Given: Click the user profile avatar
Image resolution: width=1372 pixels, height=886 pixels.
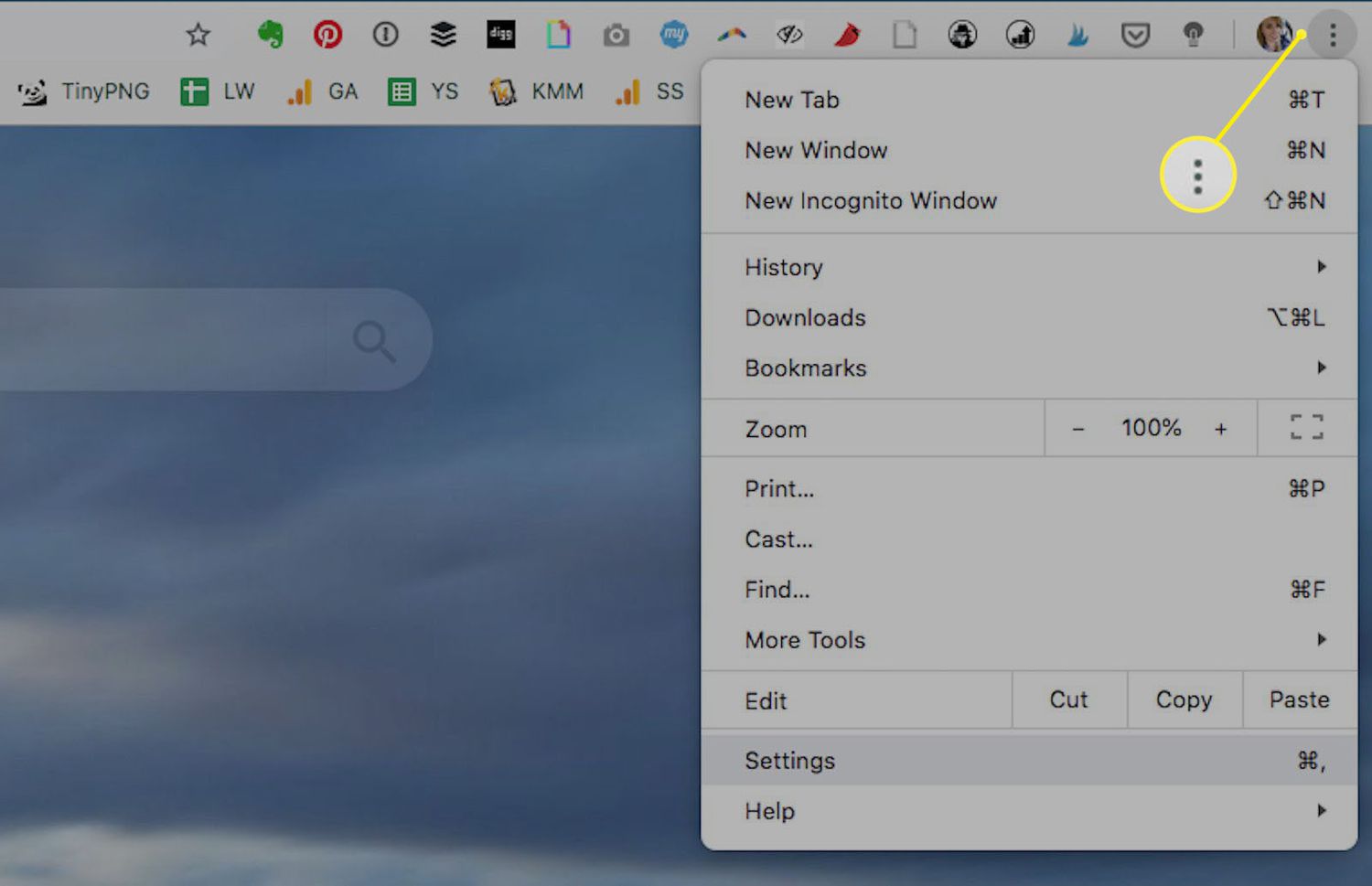Looking at the screenshot, I should tap(1273, 35).
